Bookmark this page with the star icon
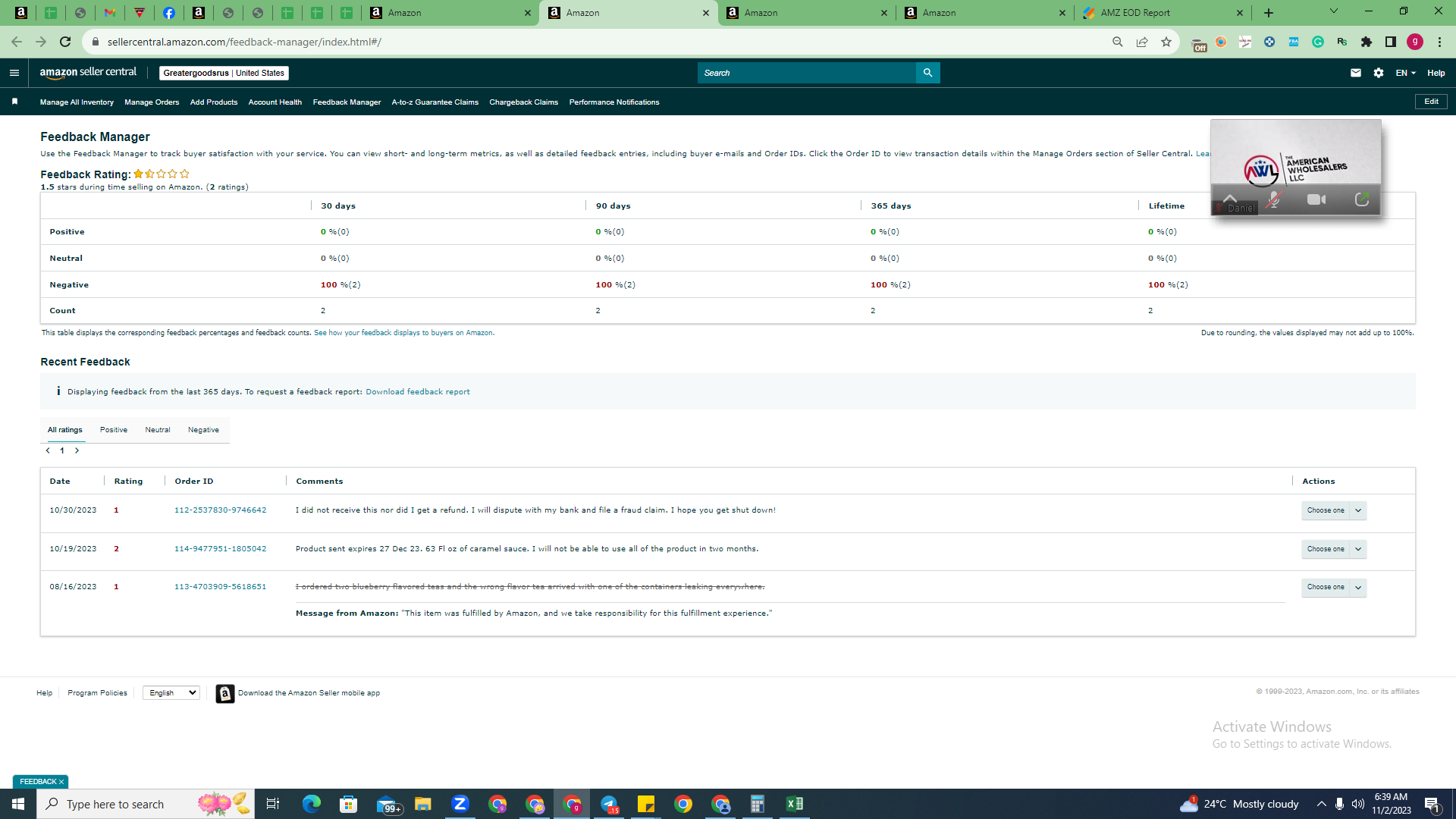1456x819 pixels. tap(1166, 42)
